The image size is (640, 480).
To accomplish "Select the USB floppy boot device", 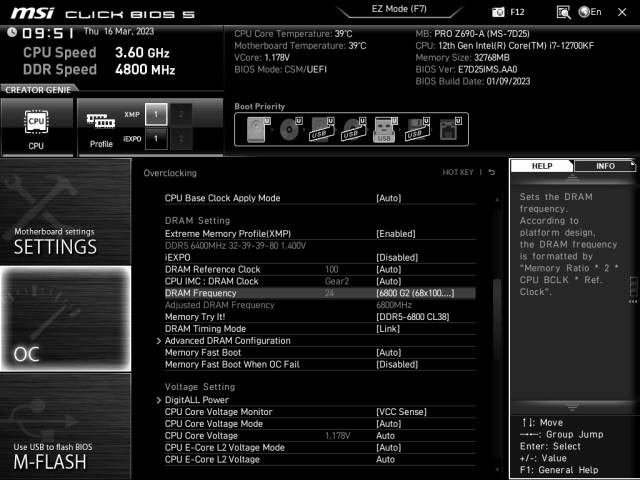I will [417, 129].
